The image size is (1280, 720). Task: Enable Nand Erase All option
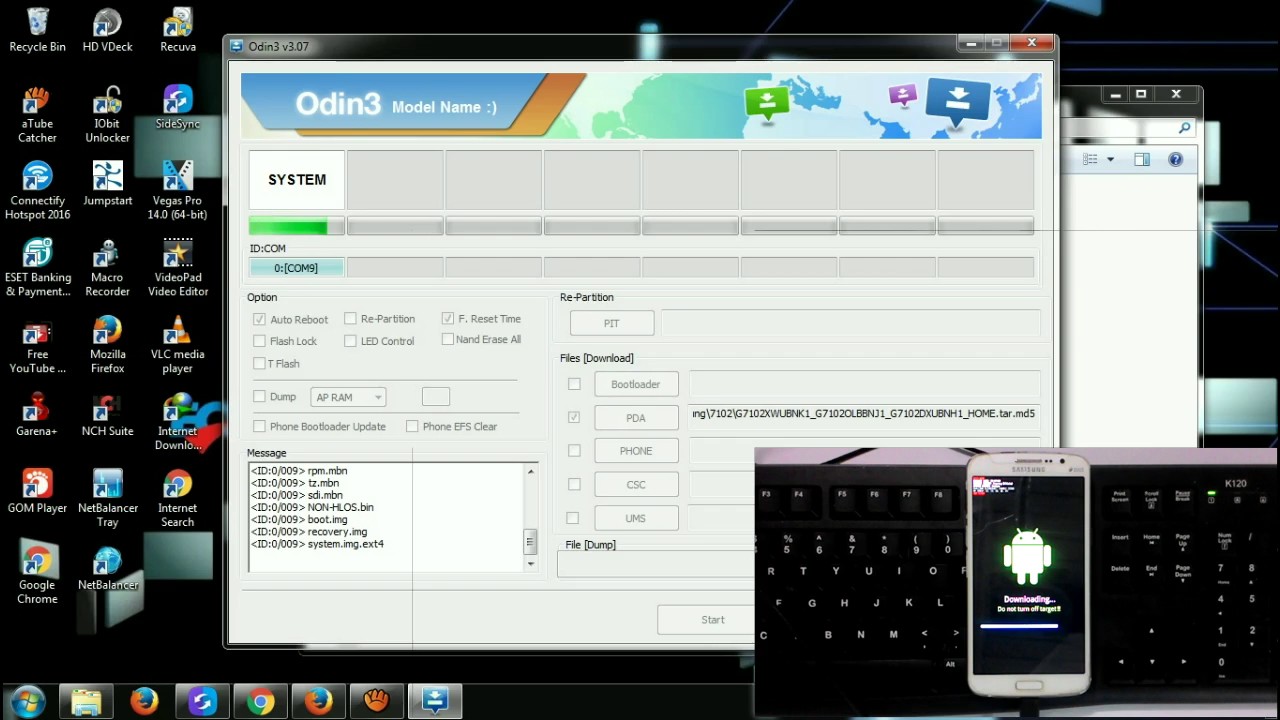[448, 339]
